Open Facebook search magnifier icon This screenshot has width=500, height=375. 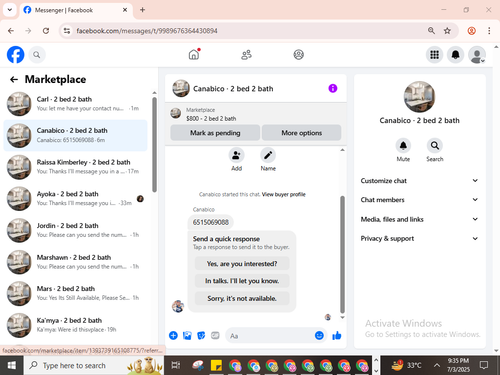coord(37,55)
